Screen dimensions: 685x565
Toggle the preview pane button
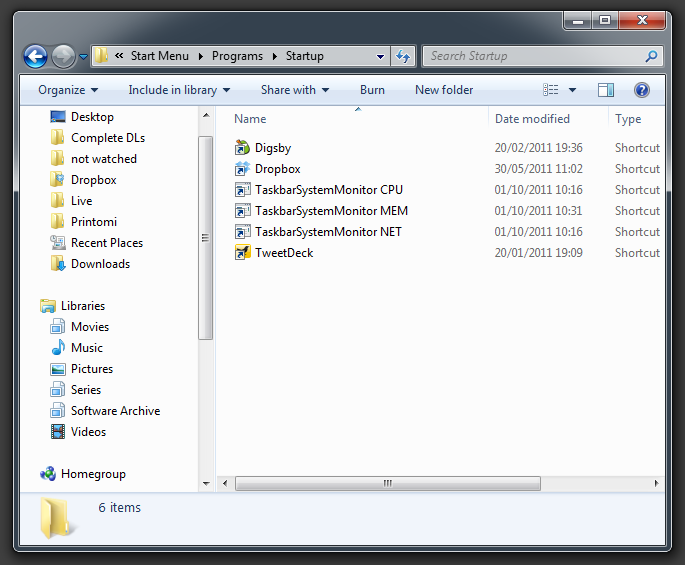click(x=606, y=90)
